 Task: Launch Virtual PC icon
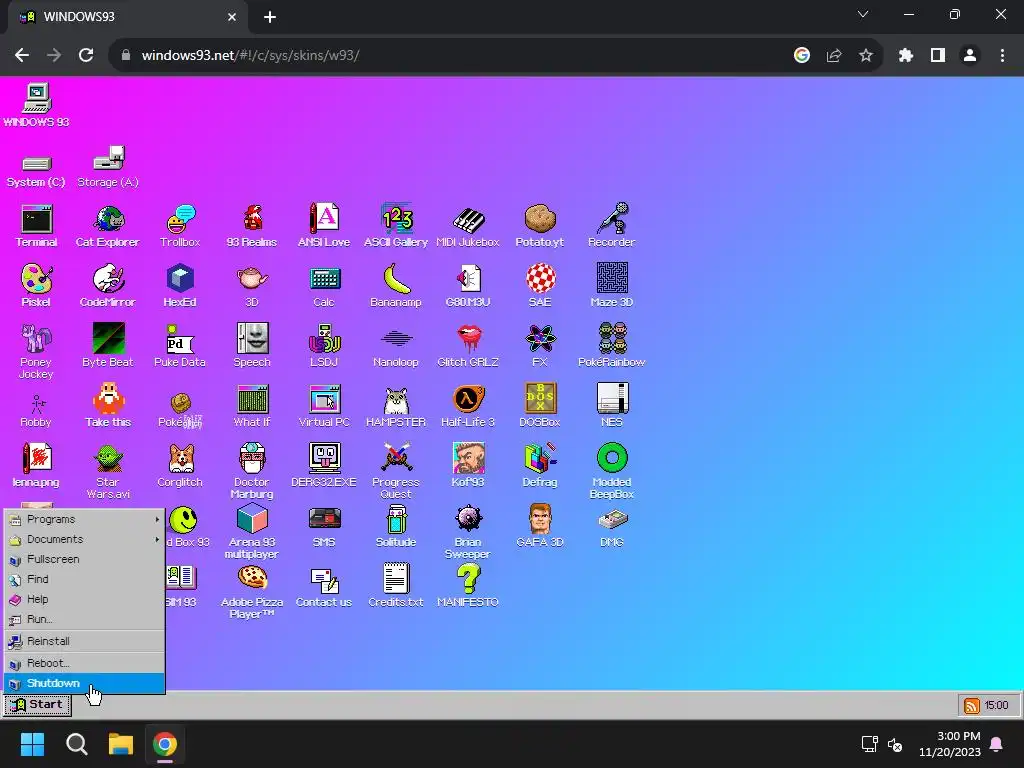pyautogui.click(x=324, y=406)
